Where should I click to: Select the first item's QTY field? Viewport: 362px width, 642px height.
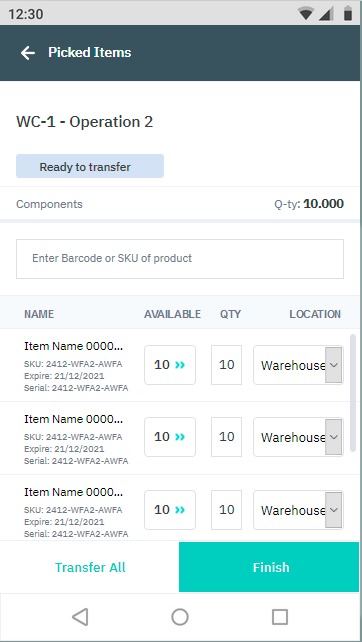[226, 365]
